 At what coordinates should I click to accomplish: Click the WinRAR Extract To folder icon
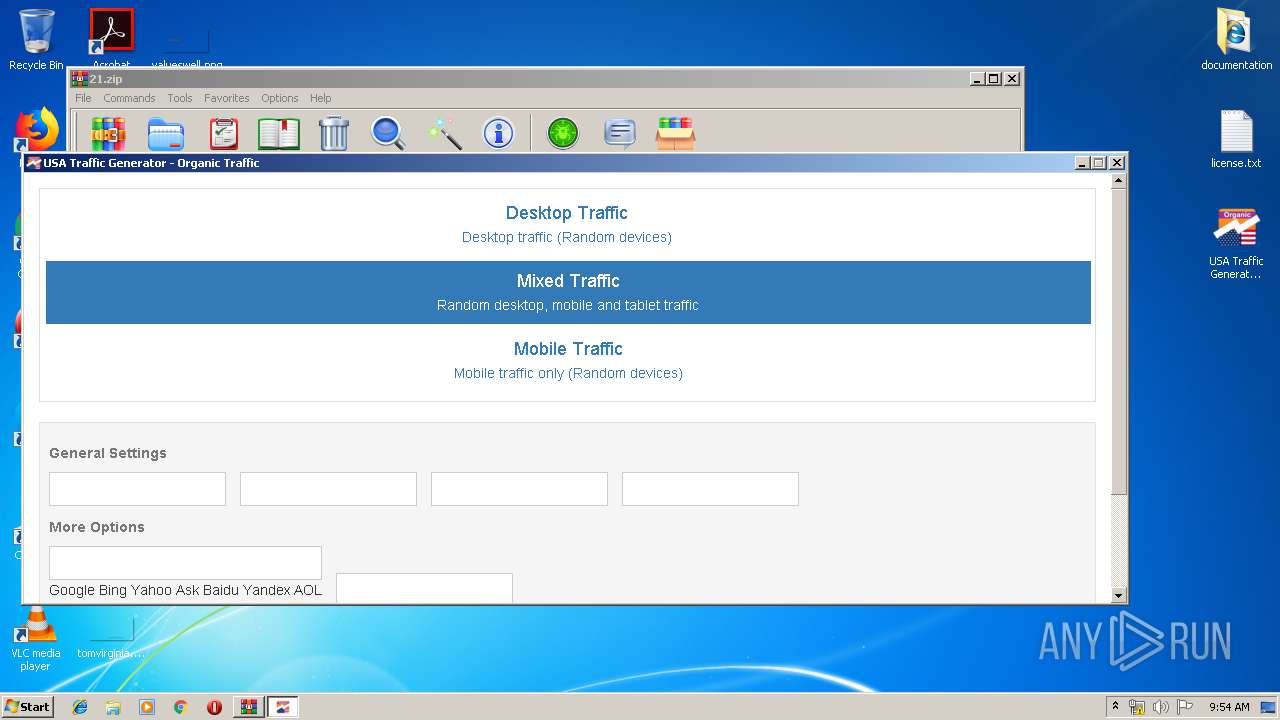coord(166,132)
